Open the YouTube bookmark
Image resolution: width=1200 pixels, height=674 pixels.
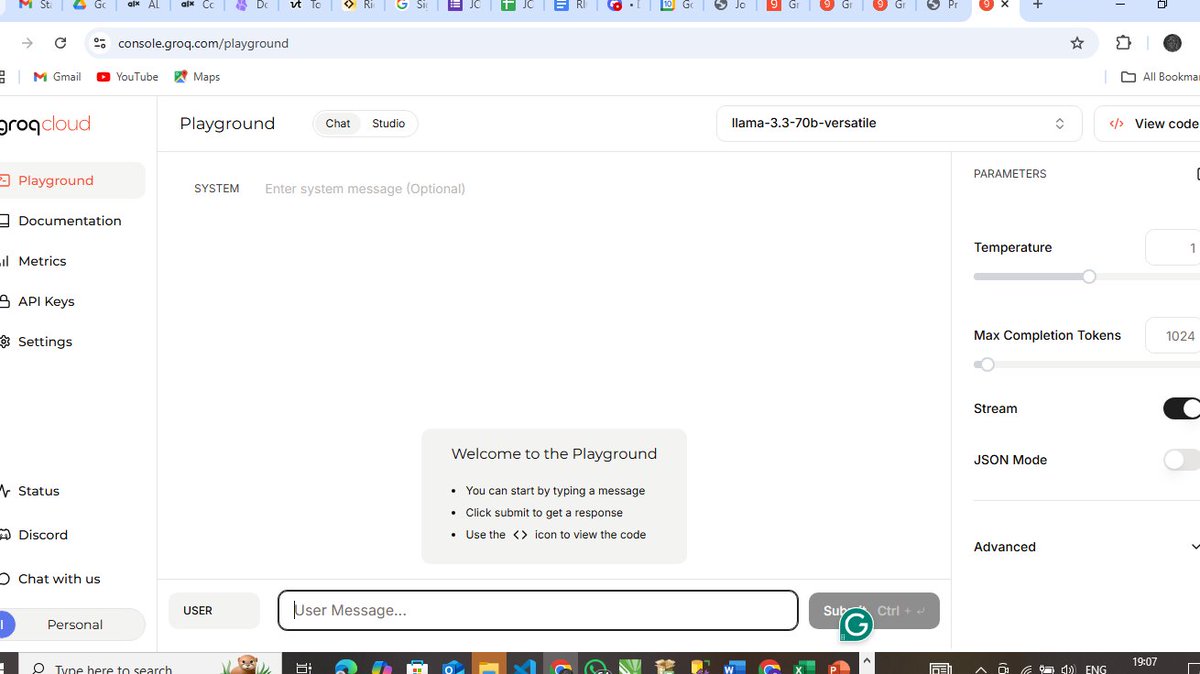pos(127,77)
